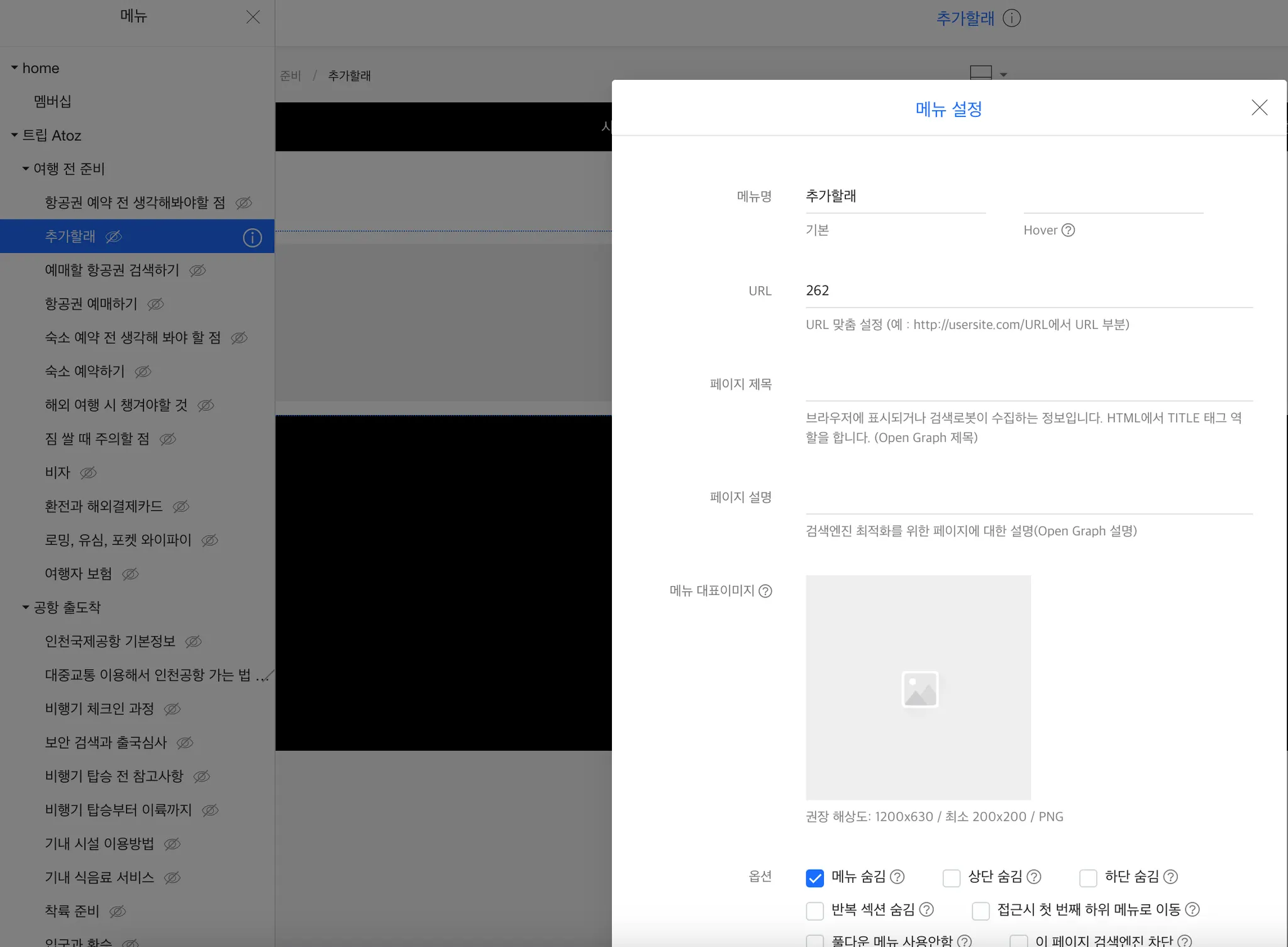Enable the 상단 숨김 checkbox

click(952, 878)
